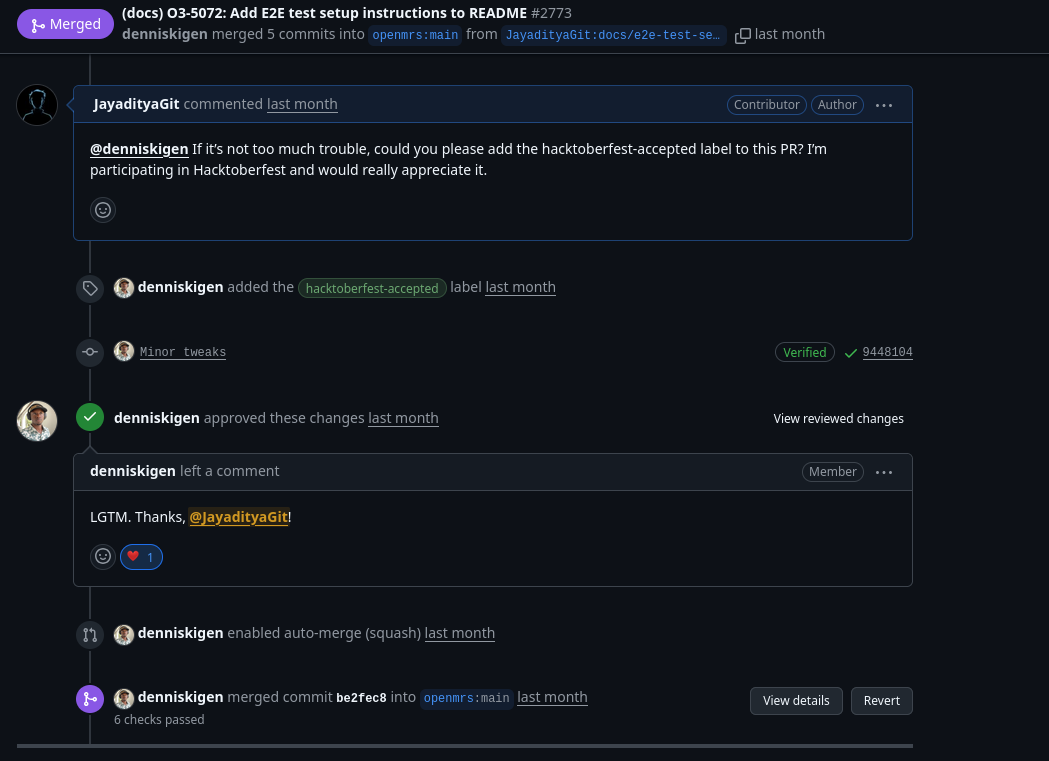Click the avatar on the hacktoberfest label event
This screenshot has height=761, width=1049.
pyautogui.click(x=124, y=287)
